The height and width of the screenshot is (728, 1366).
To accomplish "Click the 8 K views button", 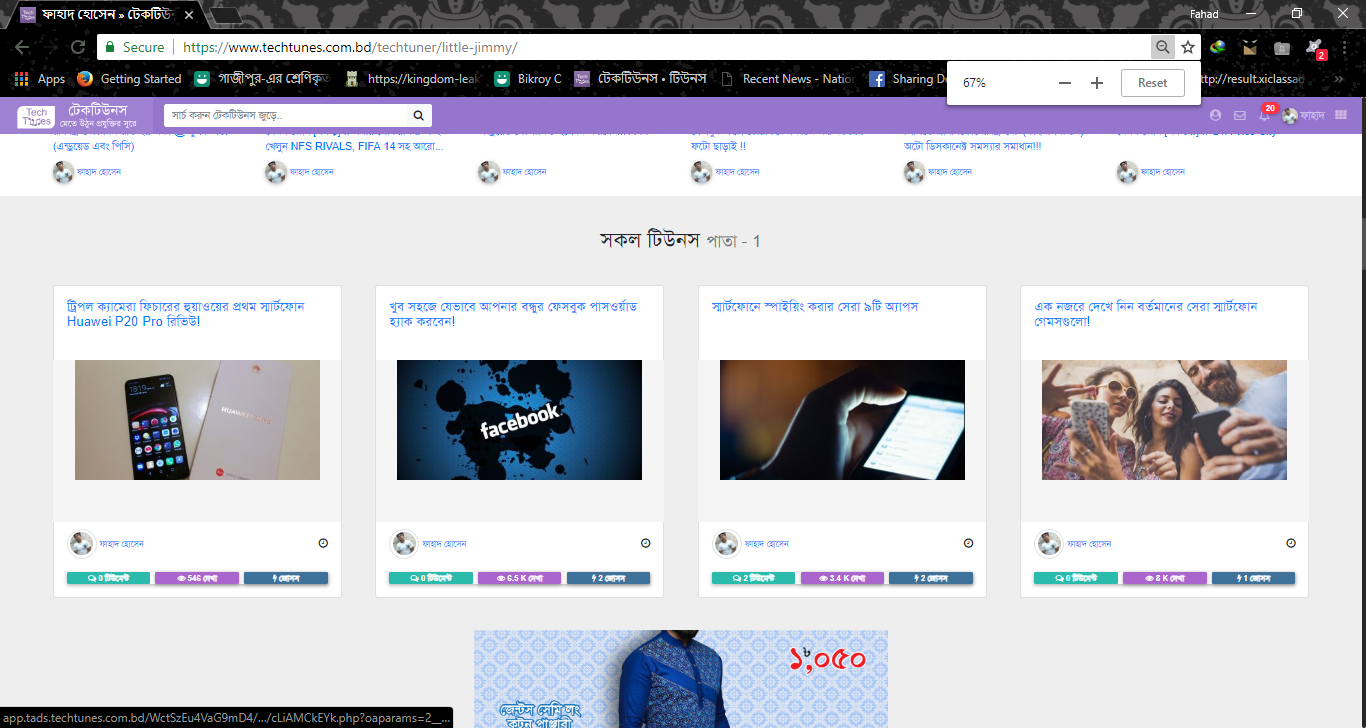I will pyautogui.click(x=1164, y=578).
